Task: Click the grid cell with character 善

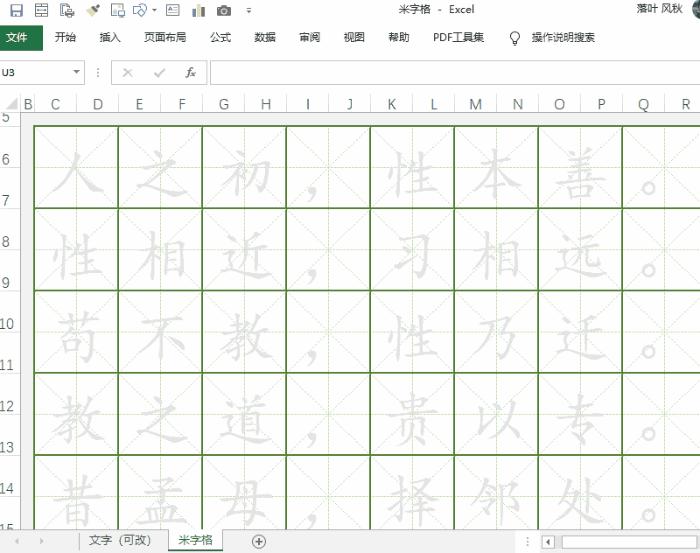Action: [x=580, y=167]
